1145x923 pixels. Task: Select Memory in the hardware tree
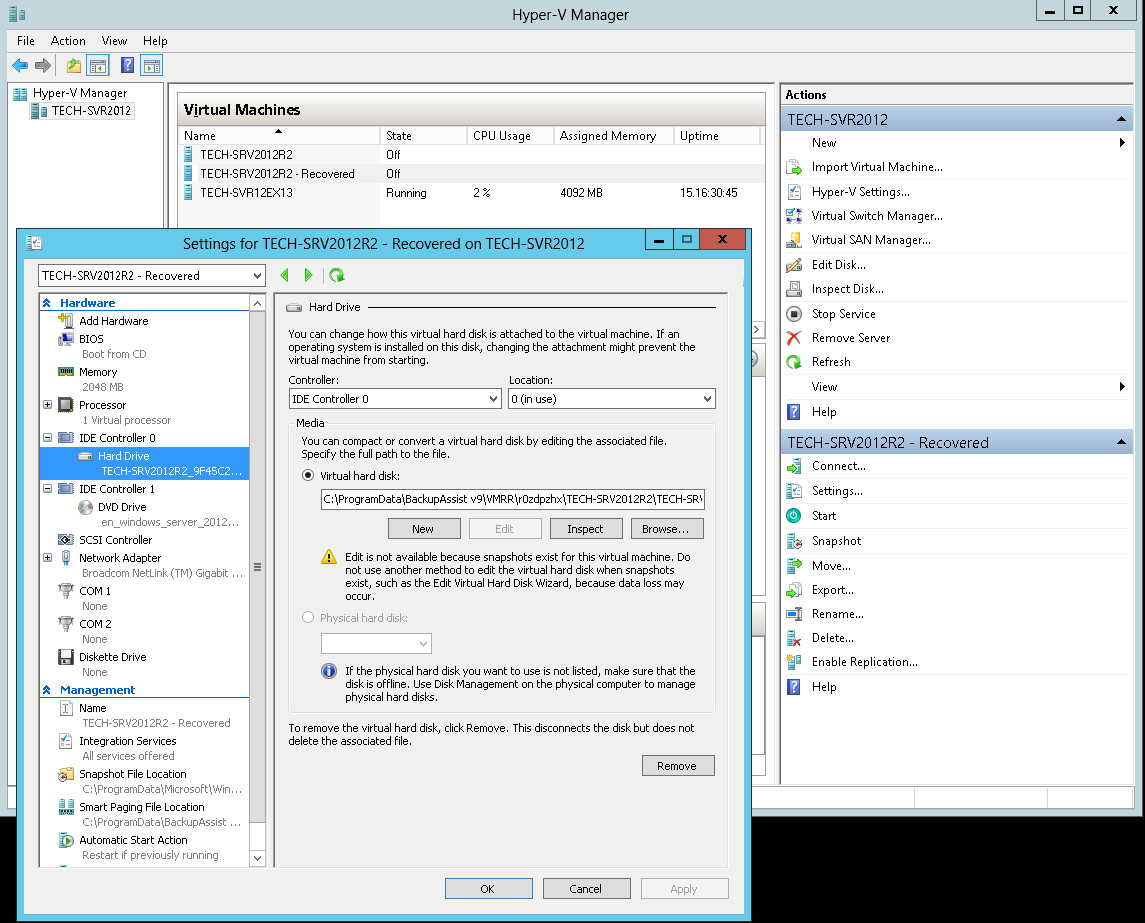98,372
